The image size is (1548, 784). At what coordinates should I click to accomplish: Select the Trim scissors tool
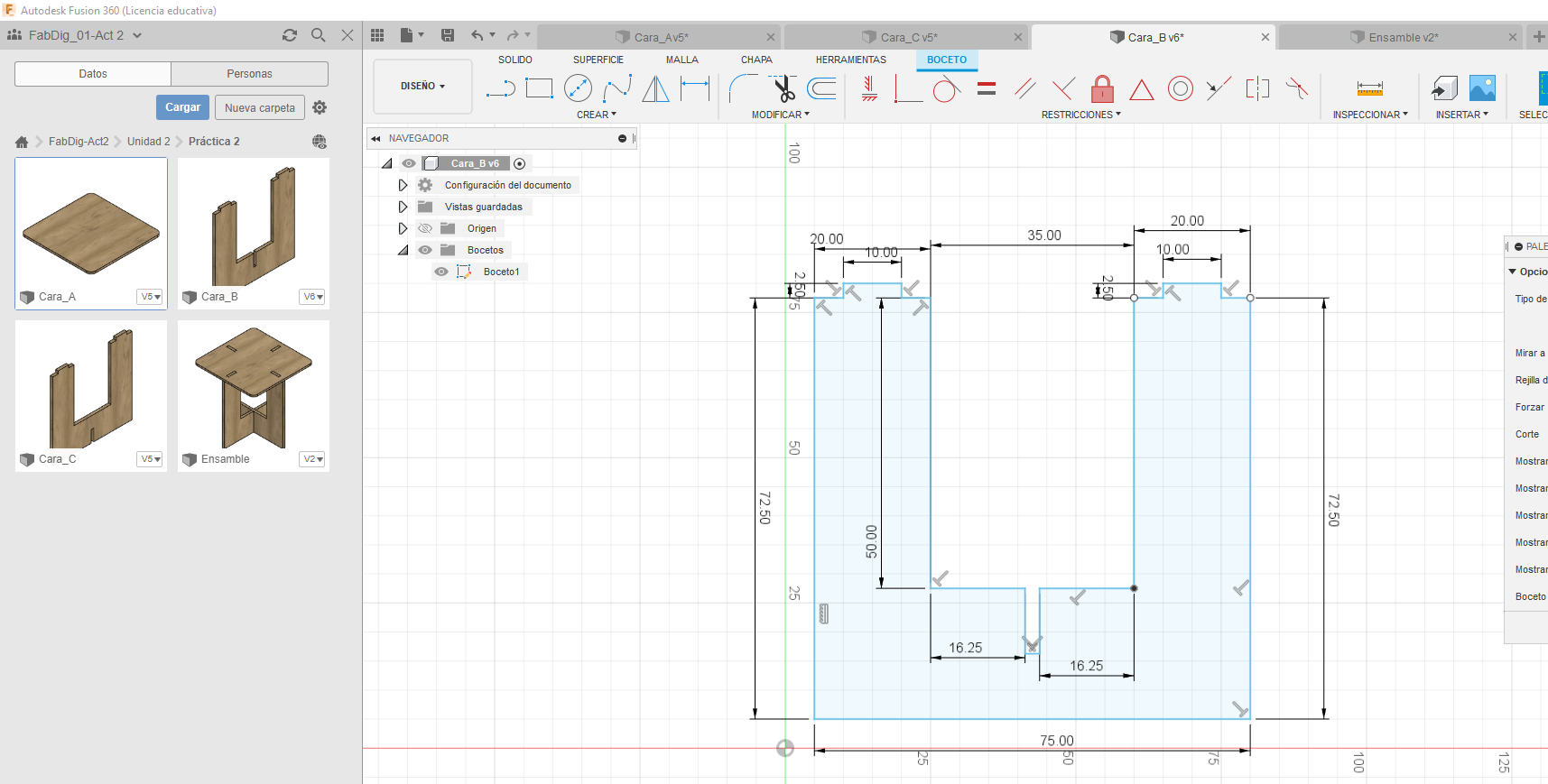pyautogui.click(x=783, y=88)
